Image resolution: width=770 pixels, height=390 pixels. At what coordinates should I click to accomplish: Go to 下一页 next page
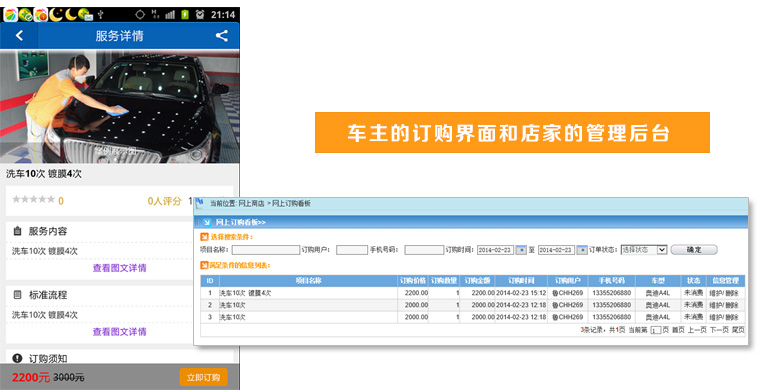pos(719,330)
